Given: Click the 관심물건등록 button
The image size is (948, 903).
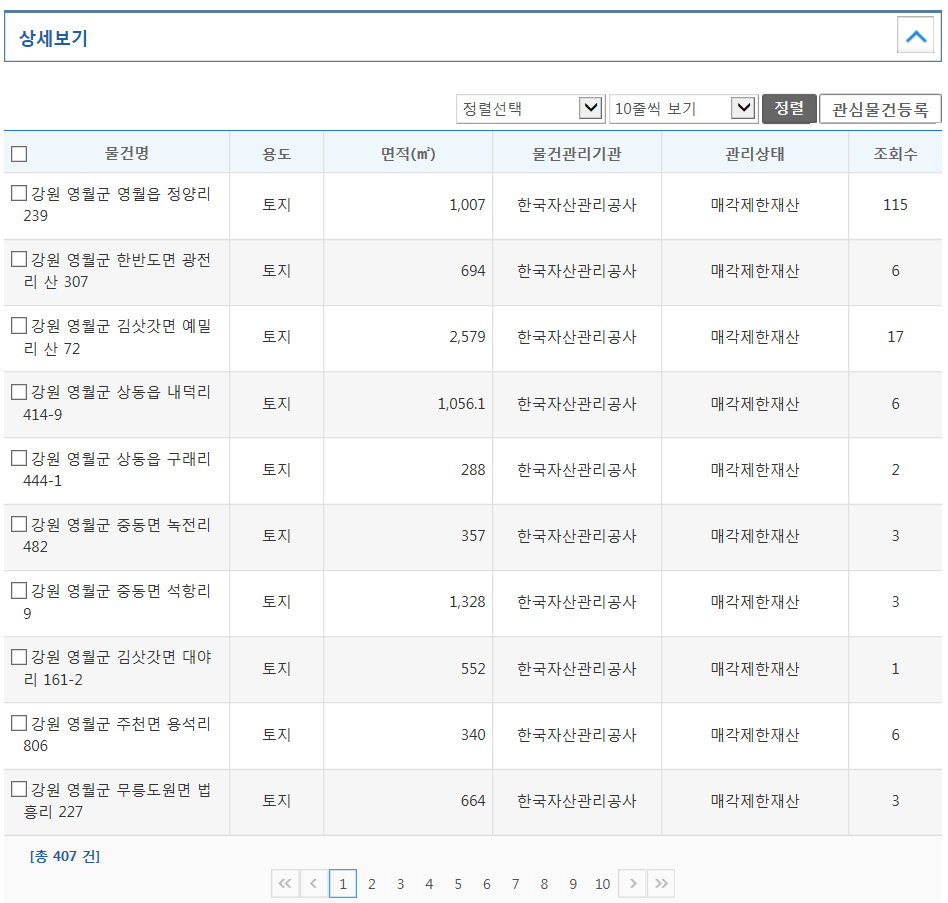Looking at the screenshot, I should 880,109.
